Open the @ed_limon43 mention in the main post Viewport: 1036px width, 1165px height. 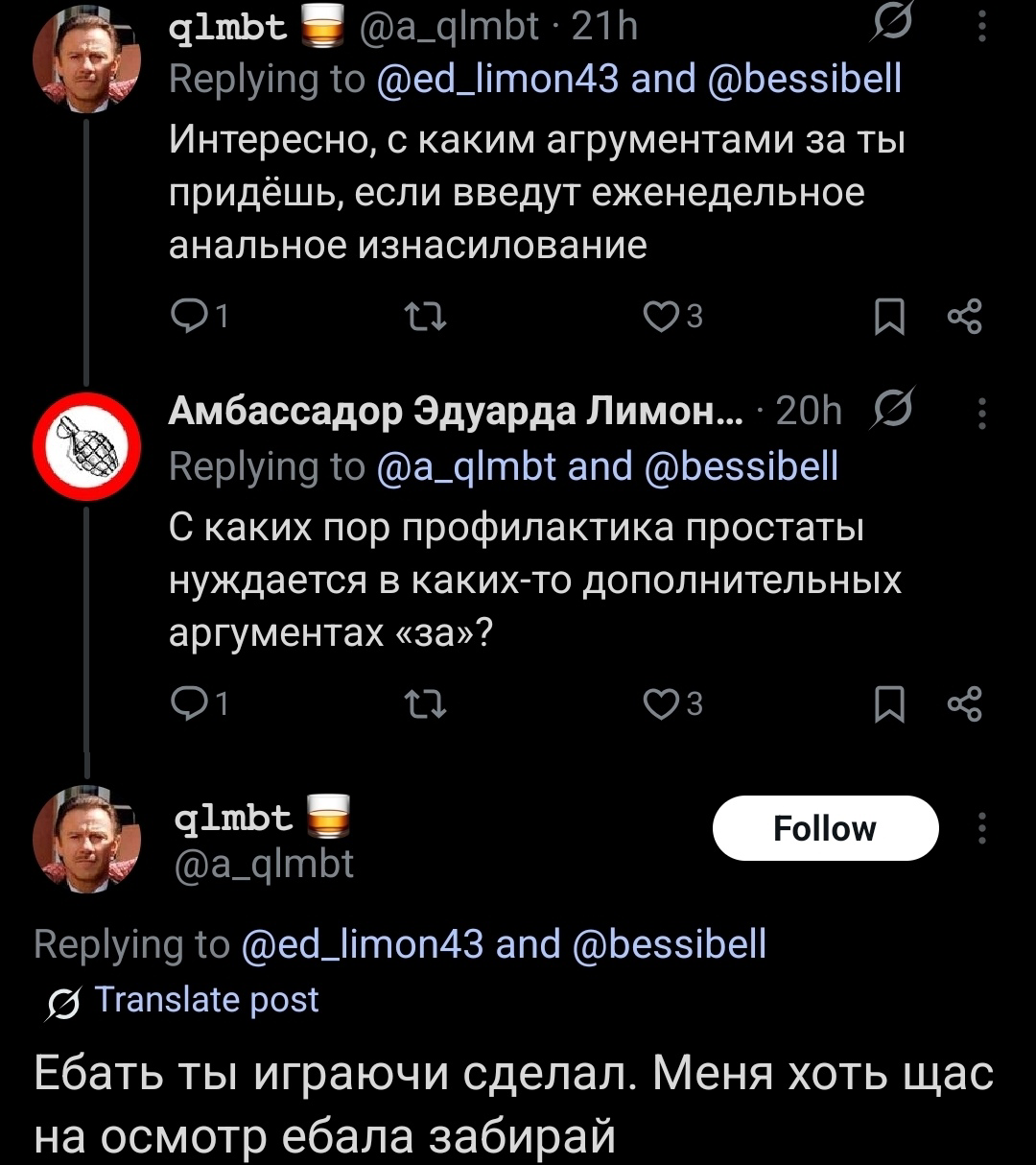pyautogui.click(x=363, y=944)
